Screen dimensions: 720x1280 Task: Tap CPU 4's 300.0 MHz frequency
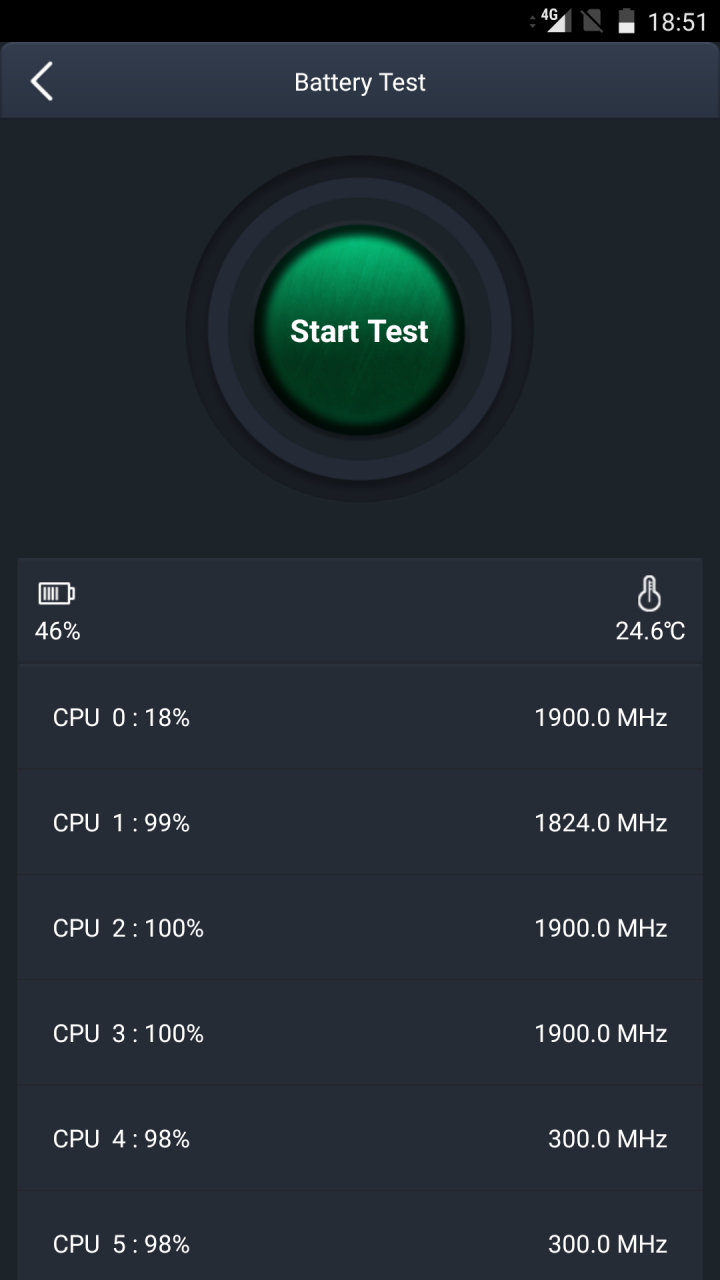pyautogui.click(x=608, y=1139)
